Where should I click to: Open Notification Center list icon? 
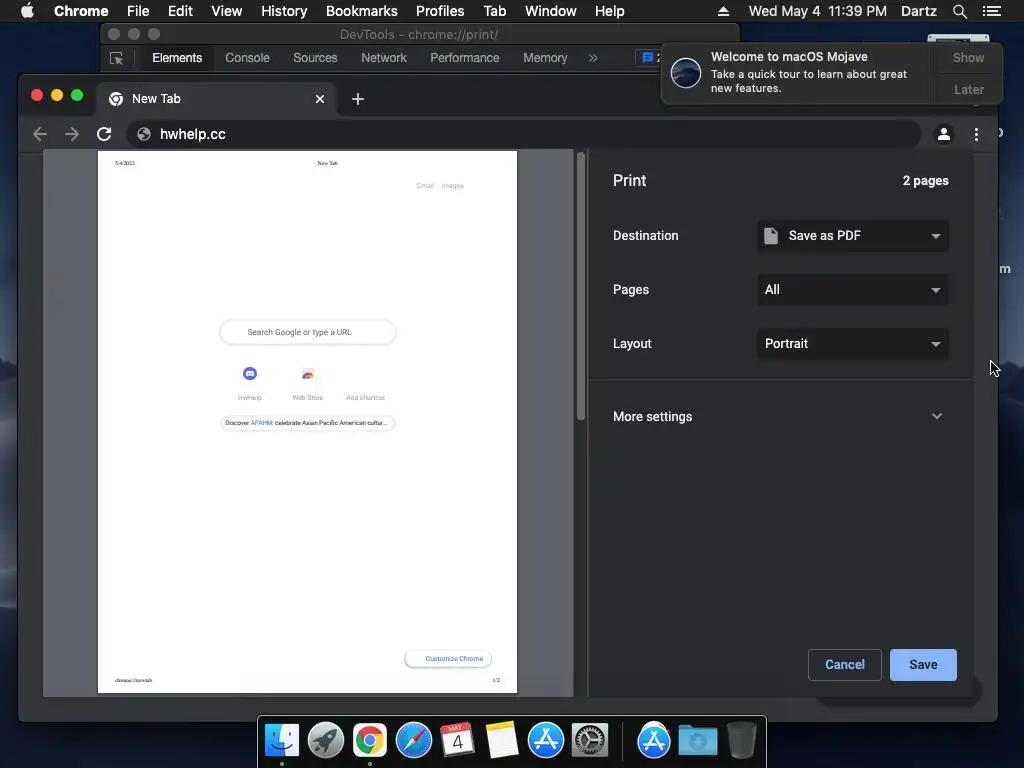click(991, 11)
